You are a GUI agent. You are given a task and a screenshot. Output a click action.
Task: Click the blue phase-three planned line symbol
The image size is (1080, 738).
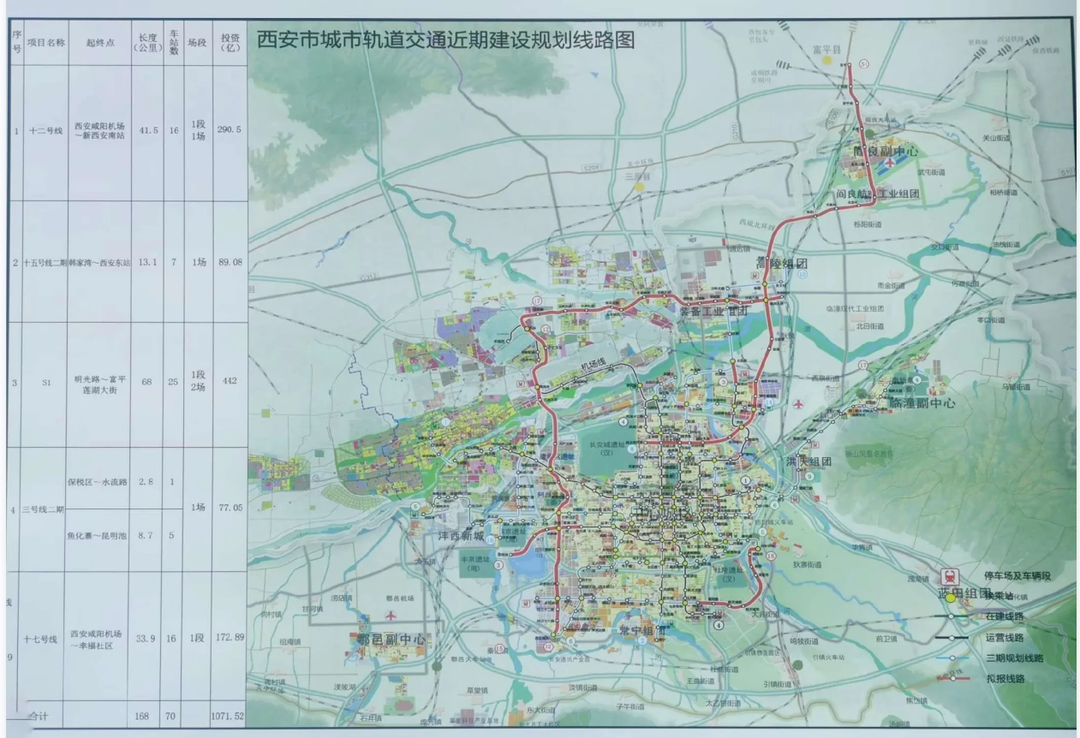coord(953,658)
